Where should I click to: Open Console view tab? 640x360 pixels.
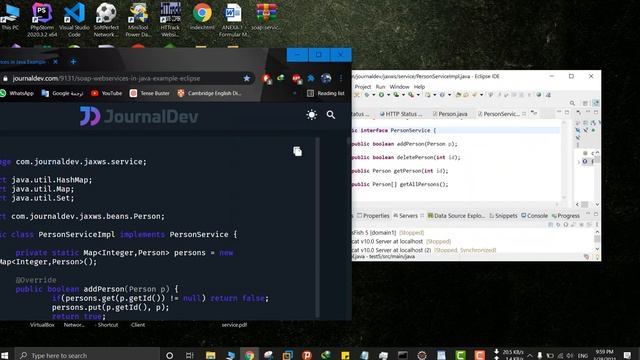click(x=534, y=216)
